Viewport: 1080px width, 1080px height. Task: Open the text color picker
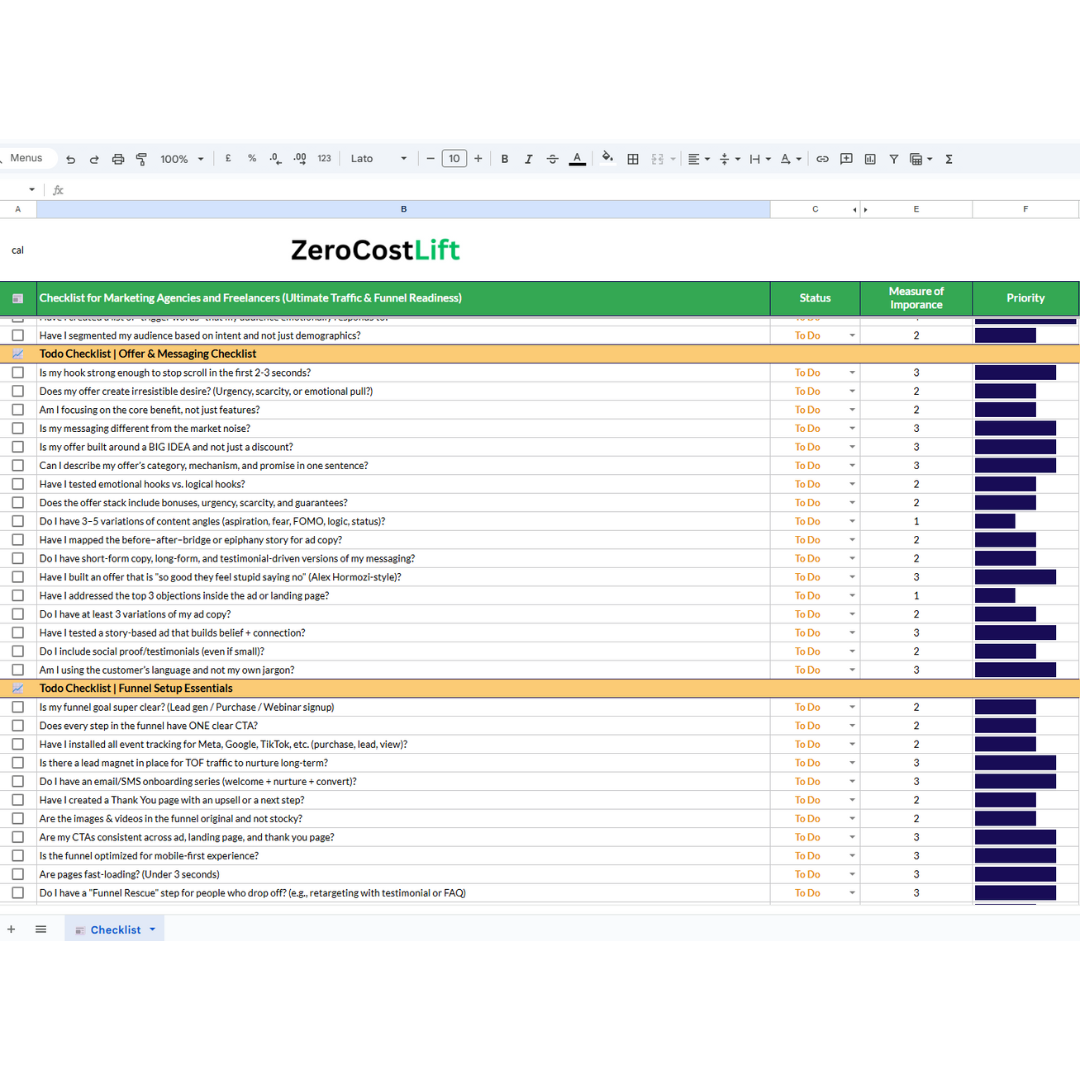click(x=577, y=159)
